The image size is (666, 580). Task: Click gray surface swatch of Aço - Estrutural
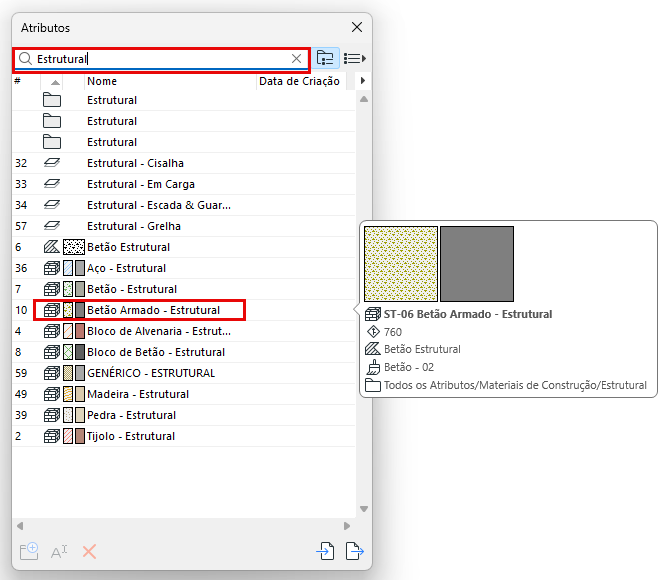80,268
